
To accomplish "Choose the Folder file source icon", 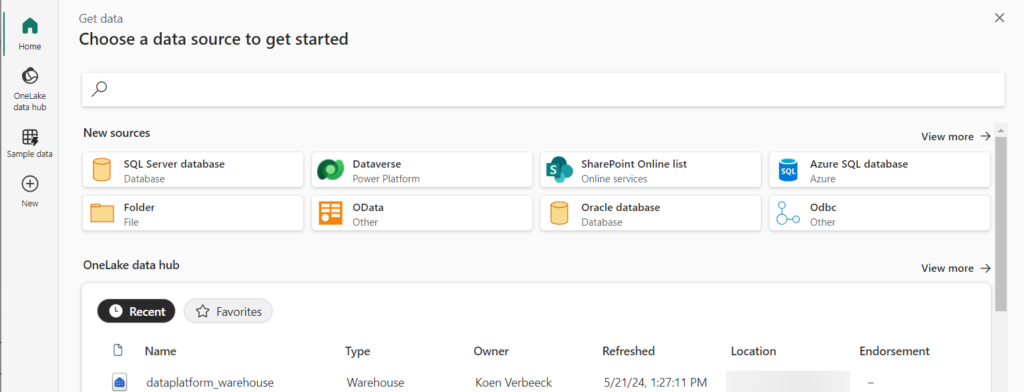I will pos(101,214).
